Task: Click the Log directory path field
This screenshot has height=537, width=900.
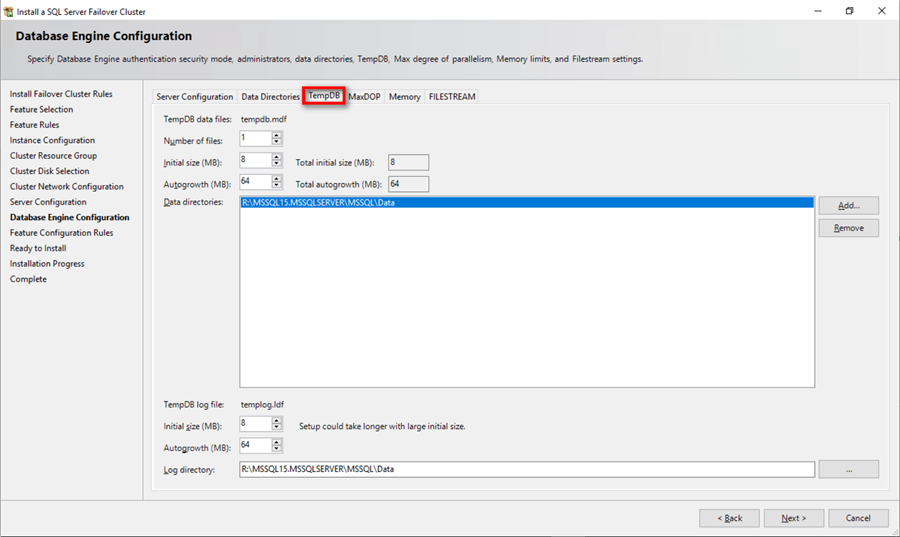Action: click(527, 469)
